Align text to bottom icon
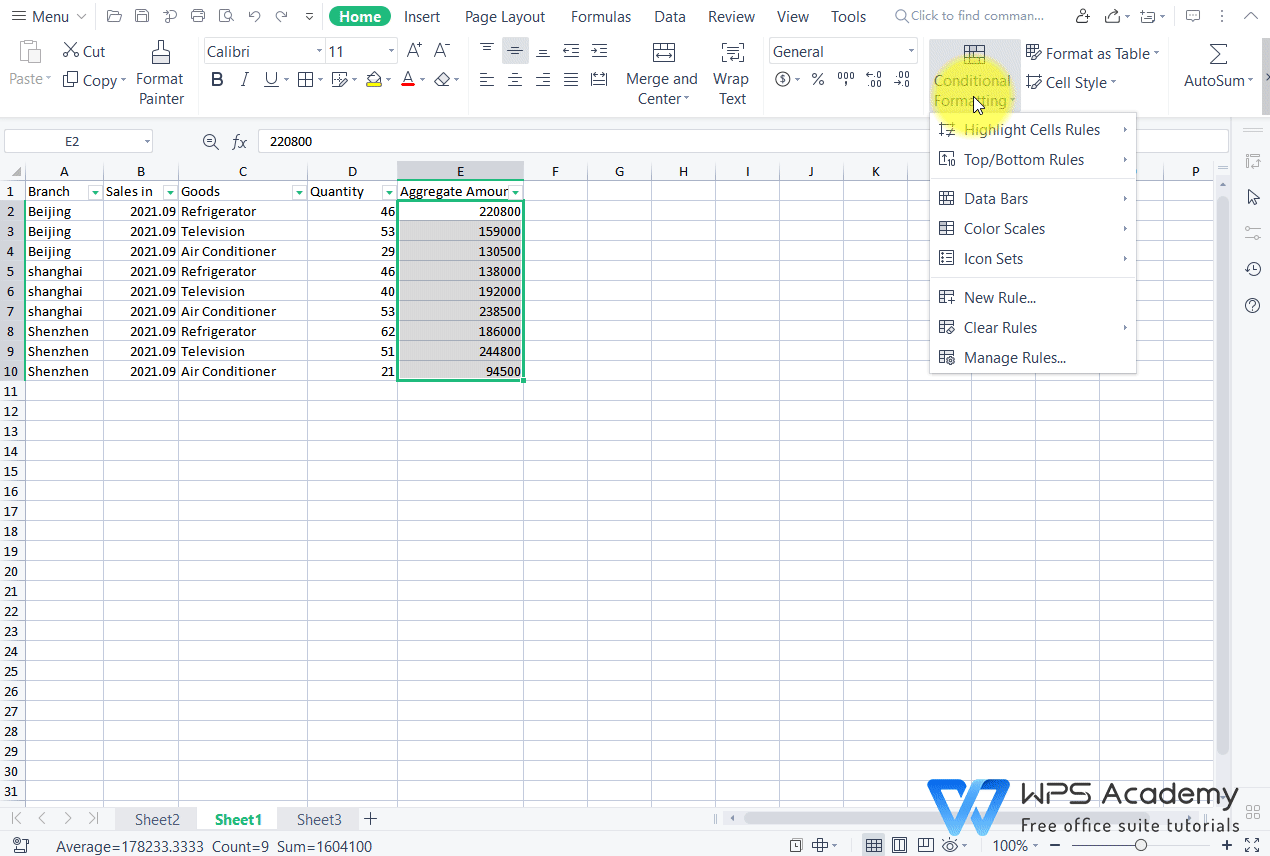 click(x=543, y=51)
